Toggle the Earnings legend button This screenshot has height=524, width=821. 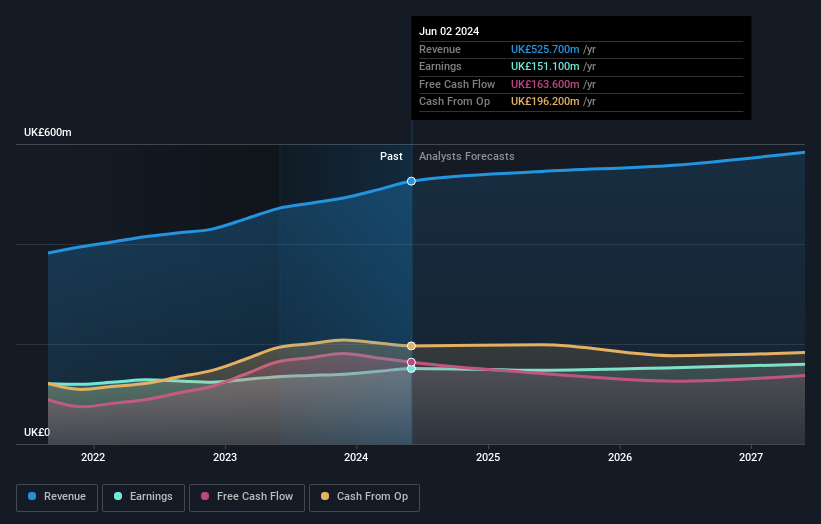(x=143, y=497)
